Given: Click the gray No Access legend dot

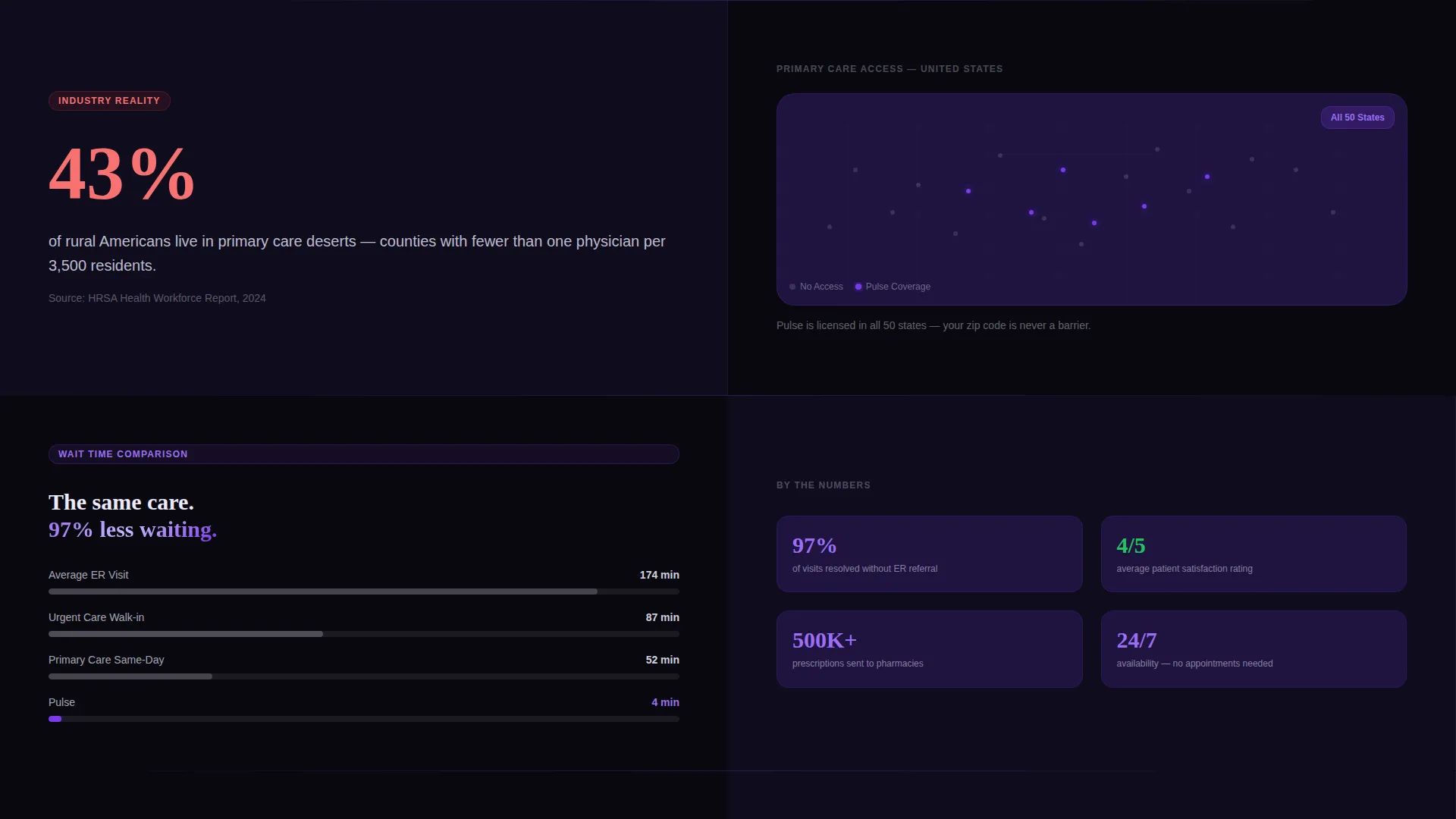Looking at the screenshot, I should click(x=792, y=287).
